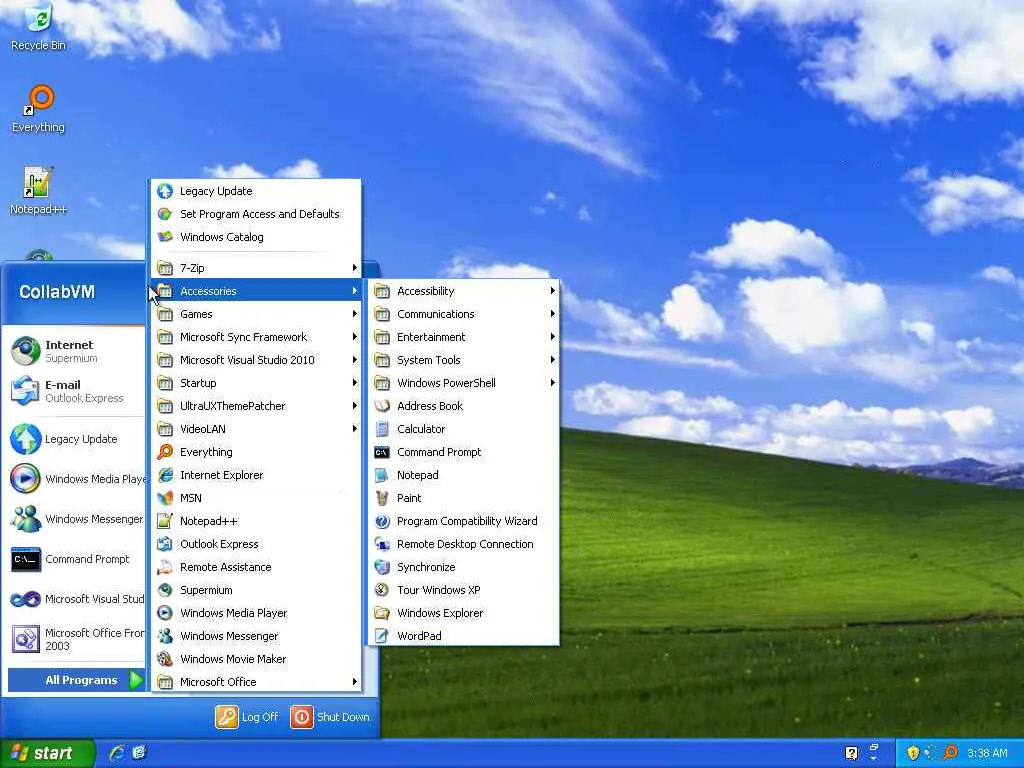
Task: Start Tour Windows XP
Action: 464,590
